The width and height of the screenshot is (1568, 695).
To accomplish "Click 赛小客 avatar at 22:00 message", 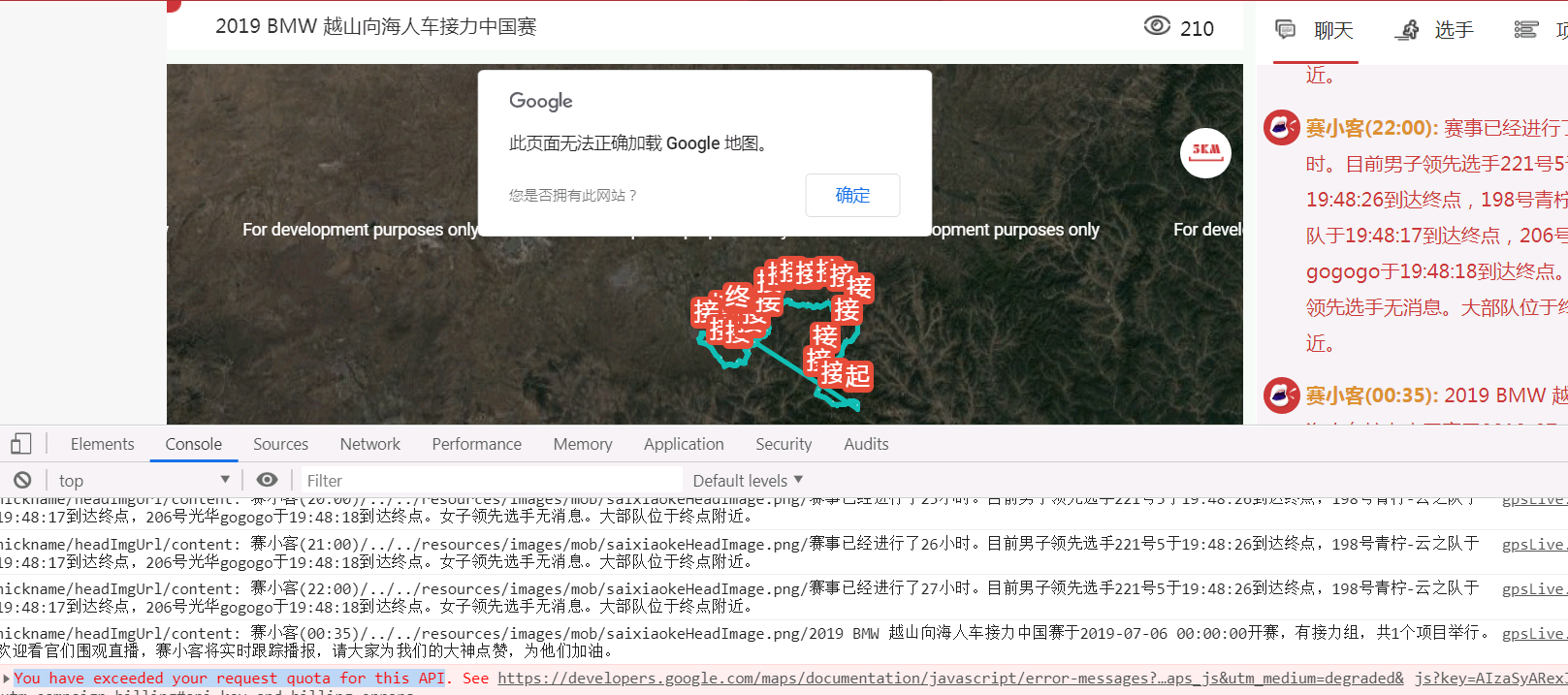I will tap(1281, 127).
